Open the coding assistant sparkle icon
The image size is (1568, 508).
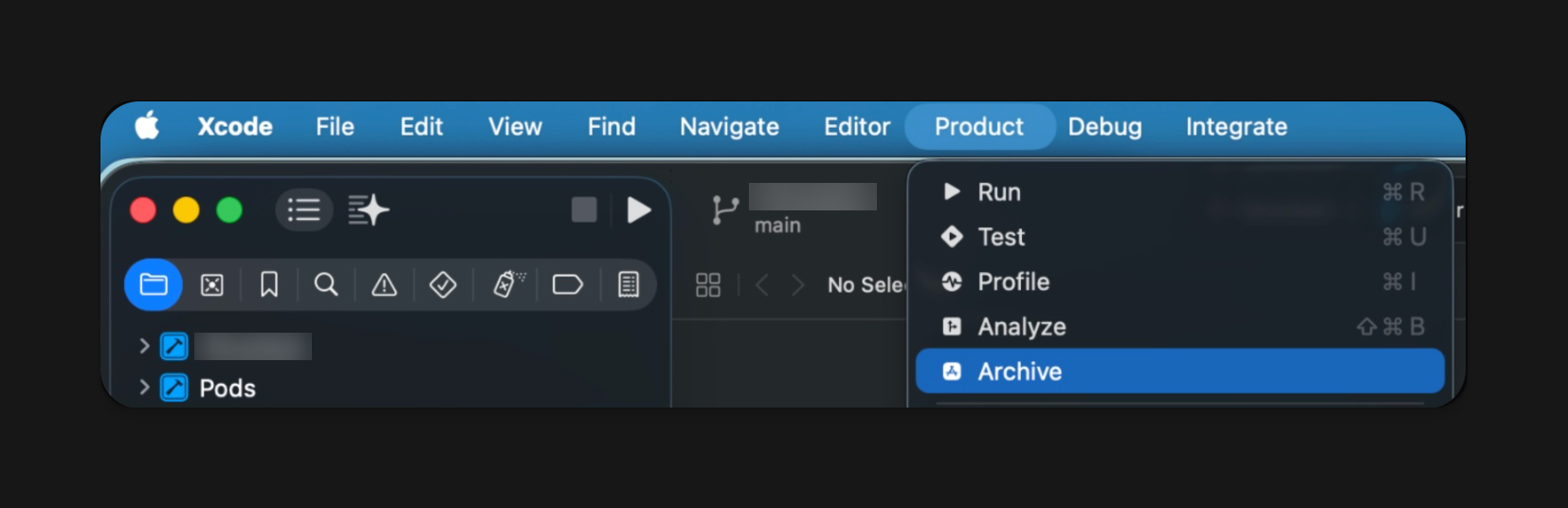pos(368,209)
